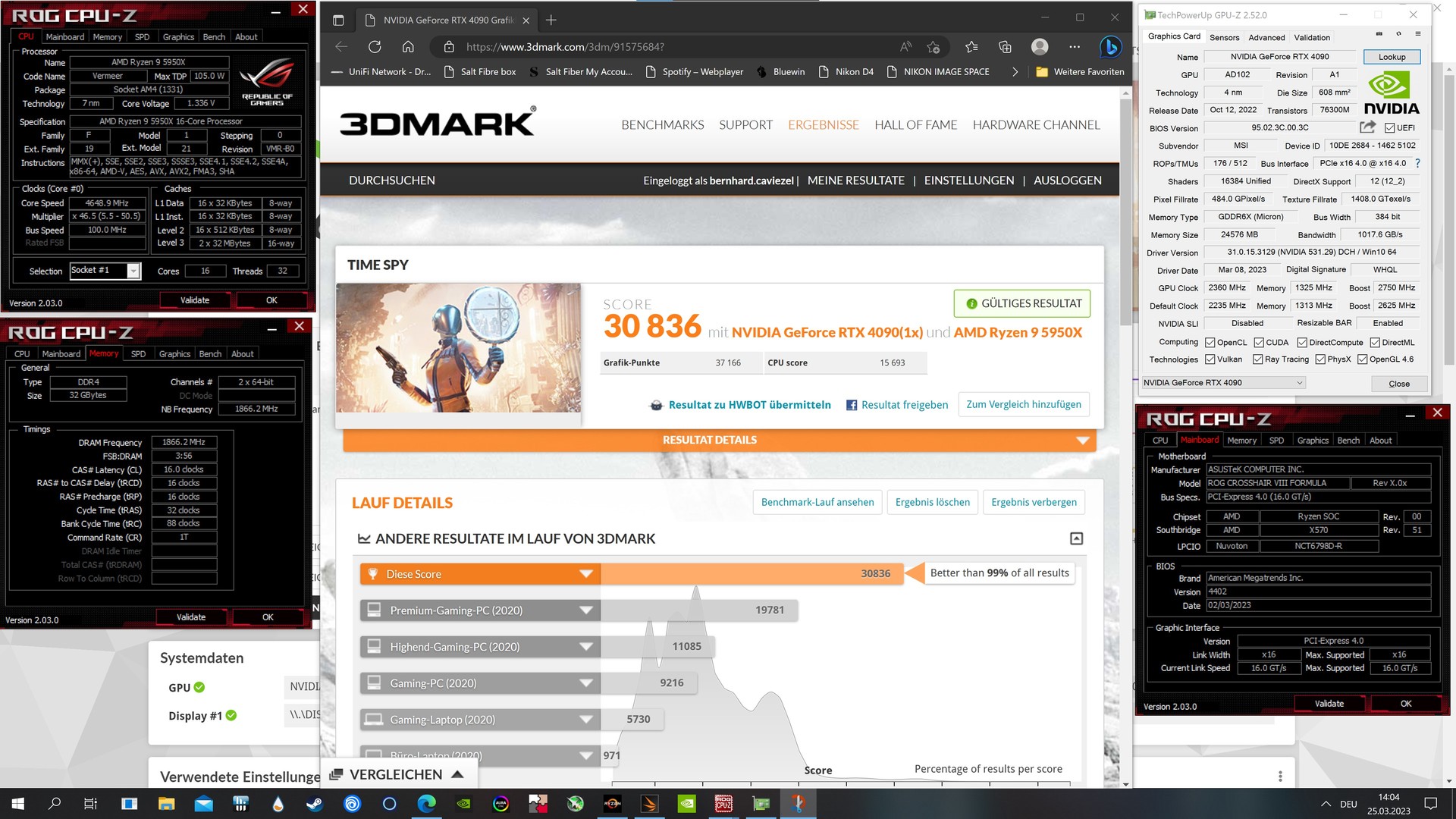This screenshot has width=1456, height=819.
Task: Click the bus interface question mark in GPU-Z
Action: click(x=1417, y=163)
